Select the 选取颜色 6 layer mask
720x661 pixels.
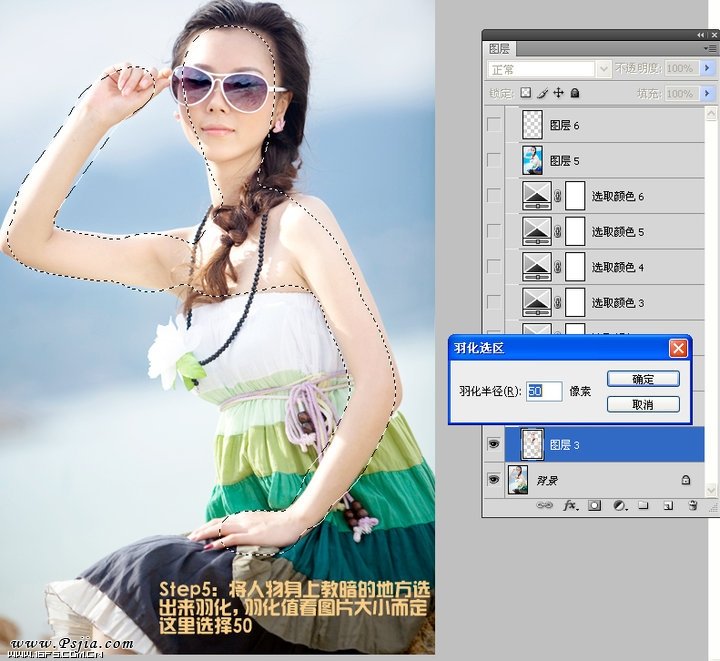(575, 196)
